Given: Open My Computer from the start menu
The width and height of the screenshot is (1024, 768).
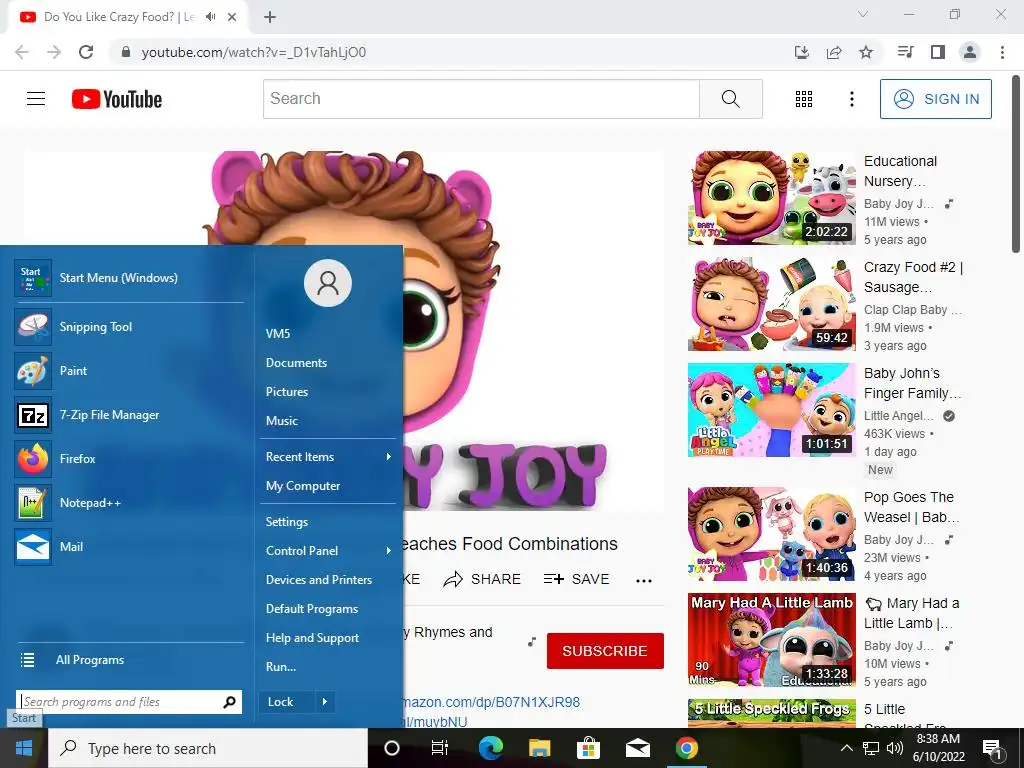Looking at the screenshot, I should point(303,486).
